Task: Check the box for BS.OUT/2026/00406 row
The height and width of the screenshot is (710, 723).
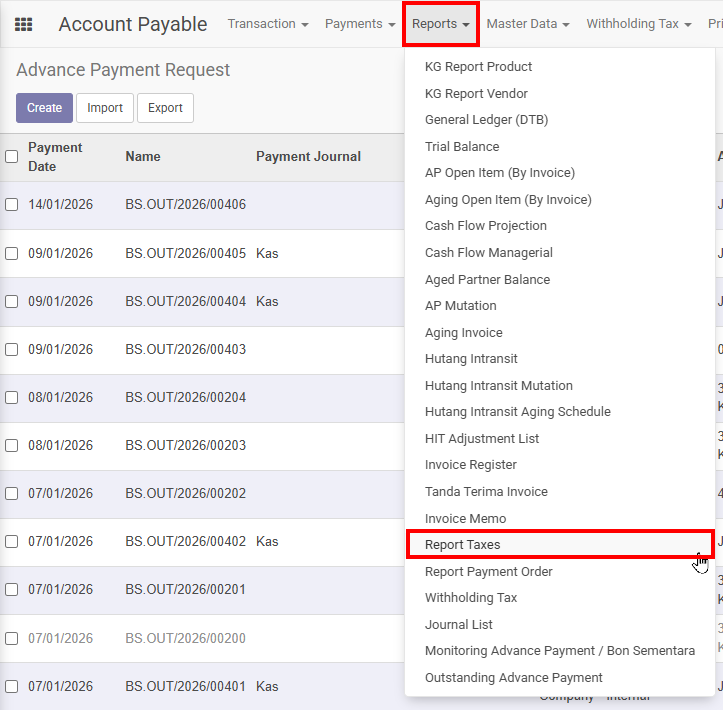Action: click(x=11, y=205)
